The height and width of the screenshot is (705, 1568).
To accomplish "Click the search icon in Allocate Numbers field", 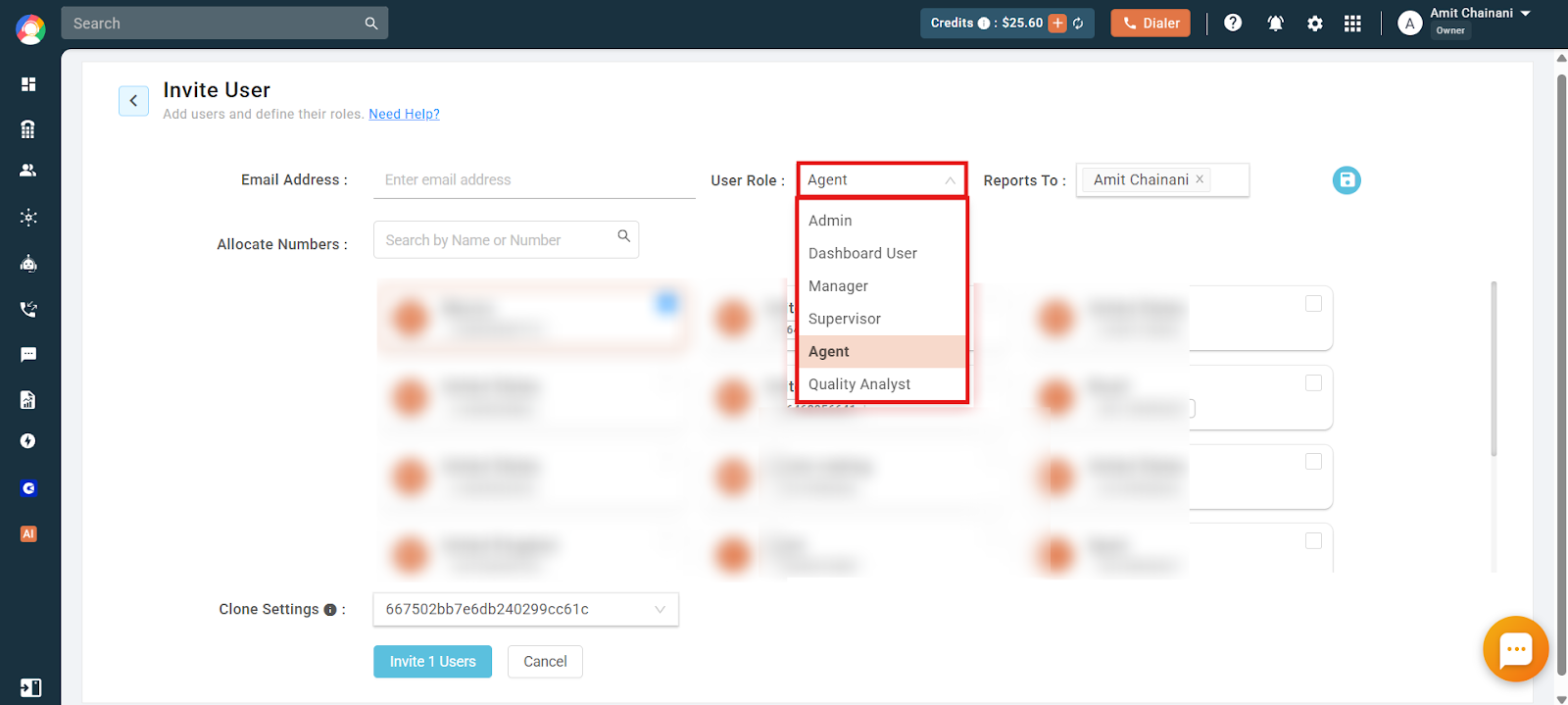I will [623, 236].
